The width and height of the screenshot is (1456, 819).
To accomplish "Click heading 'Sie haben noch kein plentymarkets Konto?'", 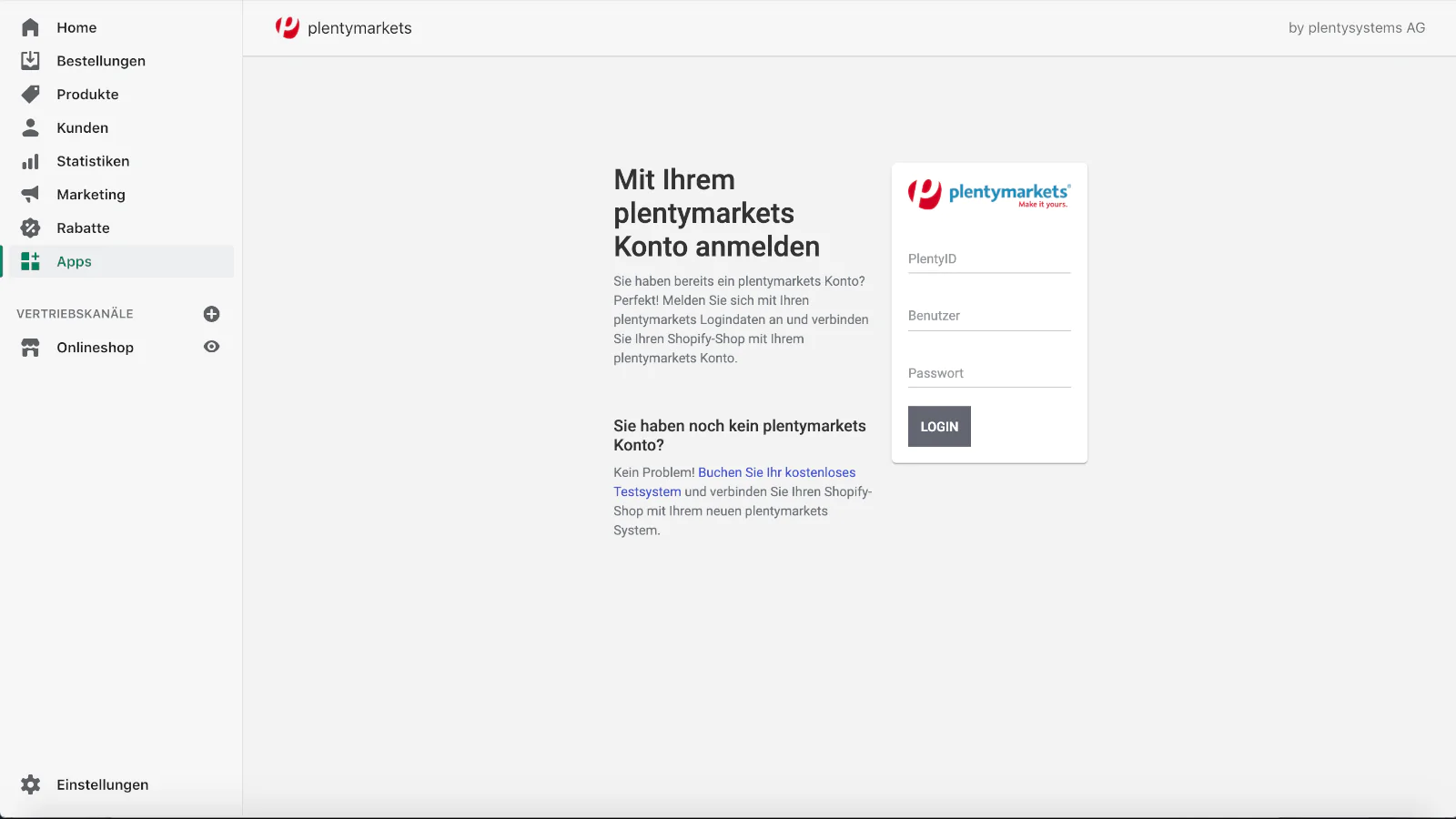I will point(740,435).
